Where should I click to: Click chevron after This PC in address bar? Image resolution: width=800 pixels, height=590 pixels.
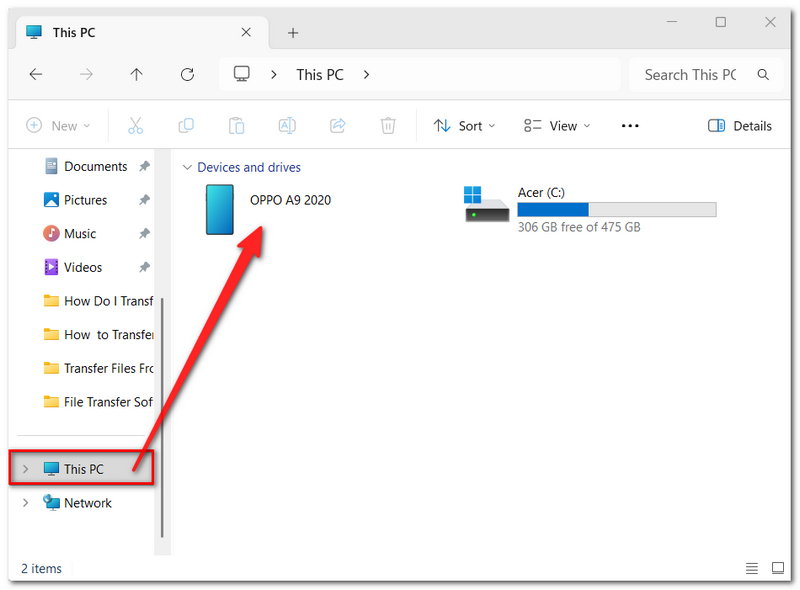(x=366, y=75)
